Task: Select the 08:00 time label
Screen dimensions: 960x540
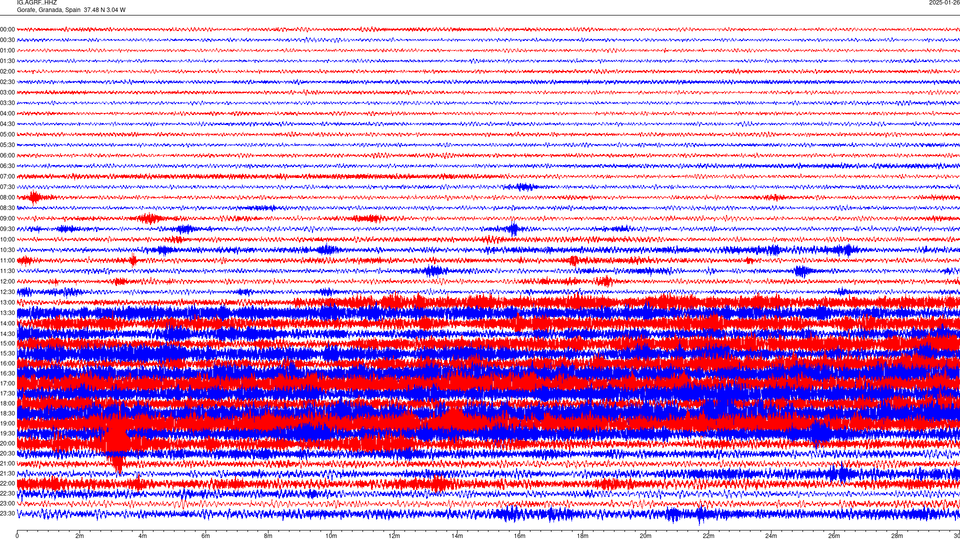Action: click(x=7, y=197)
